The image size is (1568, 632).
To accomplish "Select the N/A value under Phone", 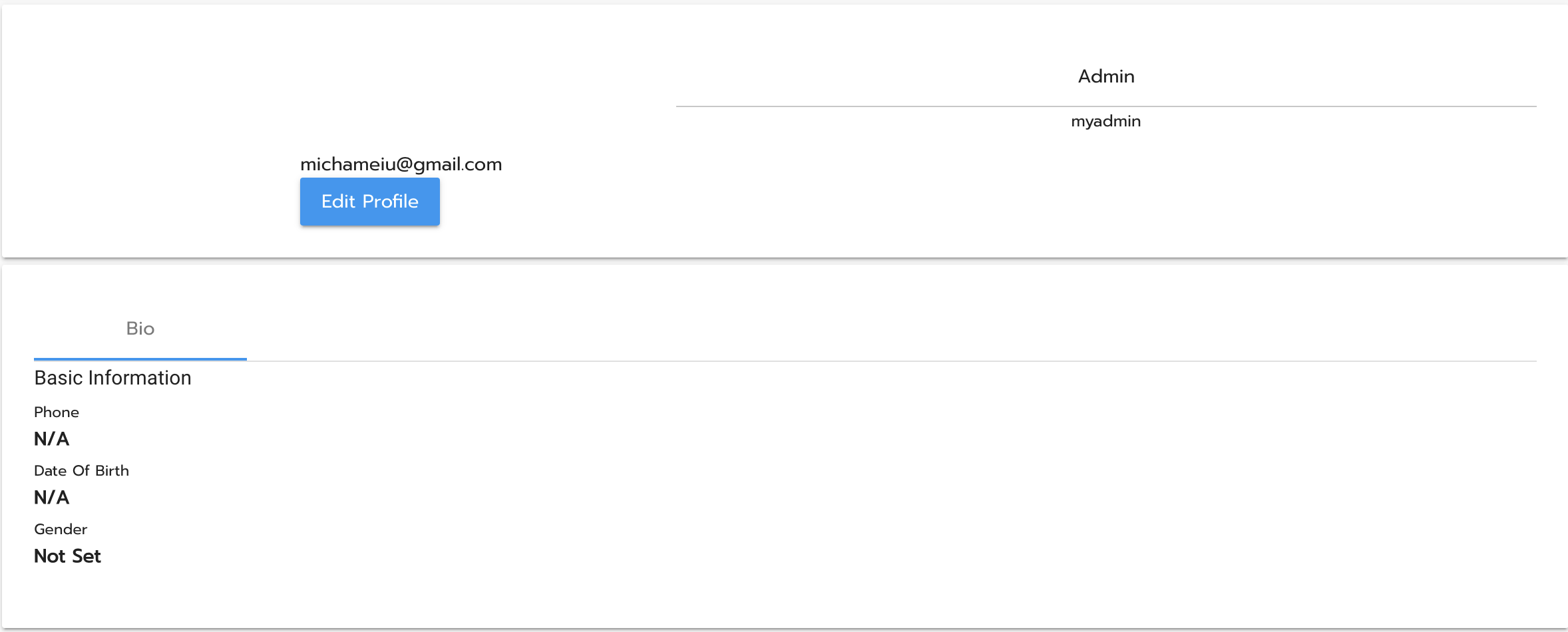I will (52, 439).
